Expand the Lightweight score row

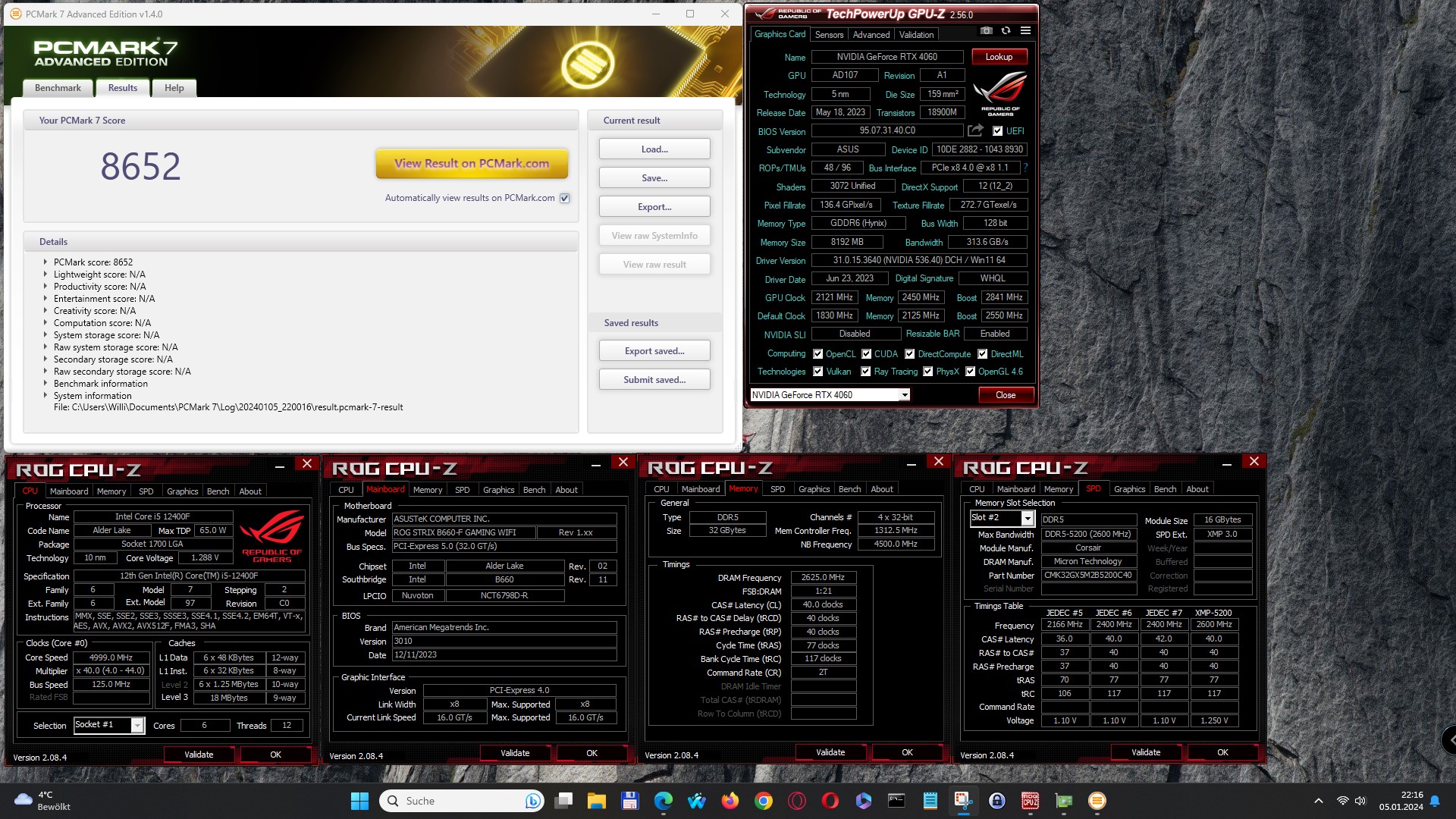coord(45,274)
